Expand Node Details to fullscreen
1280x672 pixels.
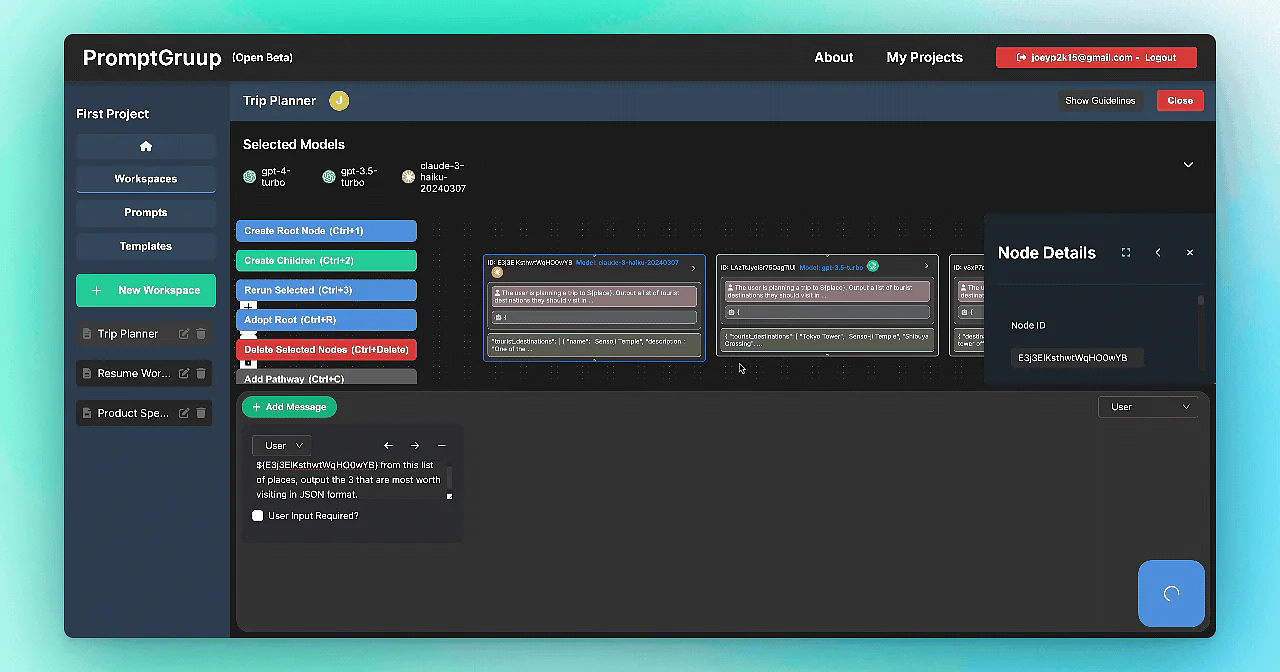point(1125,252)
